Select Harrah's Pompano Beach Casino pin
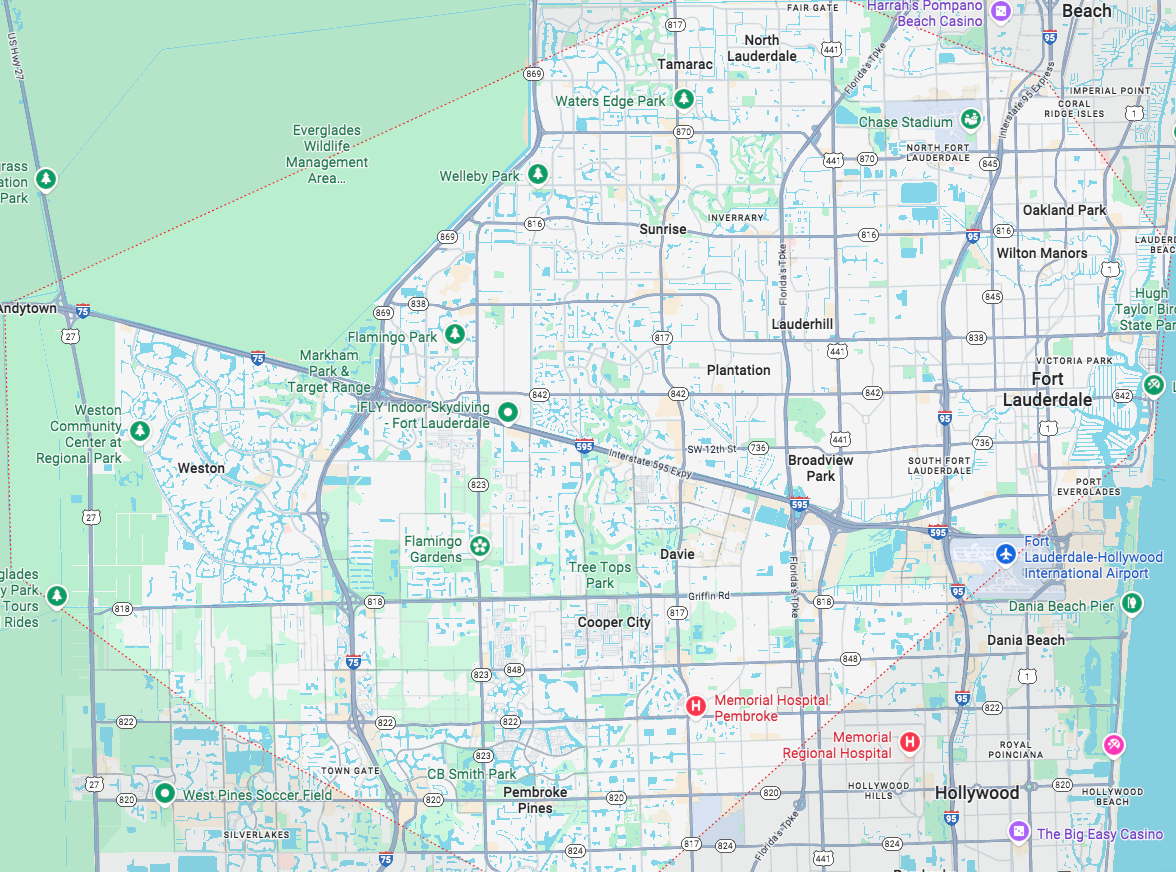This screenshot has width=1176, height=872. [x=1000, y=11]
